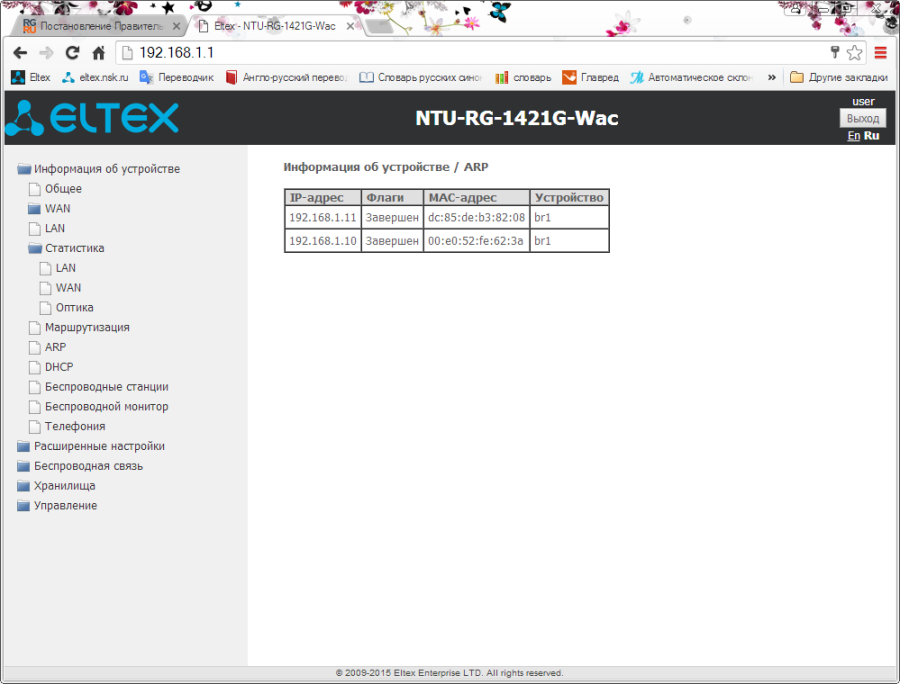Close the Постановление Правительства tab

176,26
